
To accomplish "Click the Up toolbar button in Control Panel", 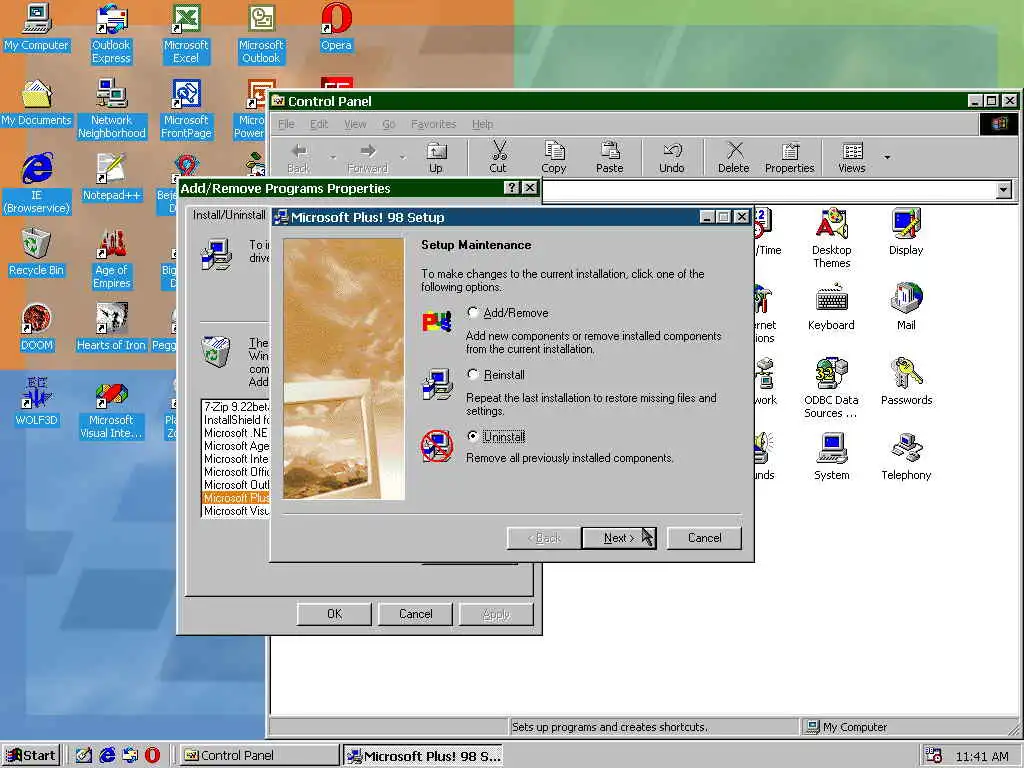I will (x=436, y=158).
